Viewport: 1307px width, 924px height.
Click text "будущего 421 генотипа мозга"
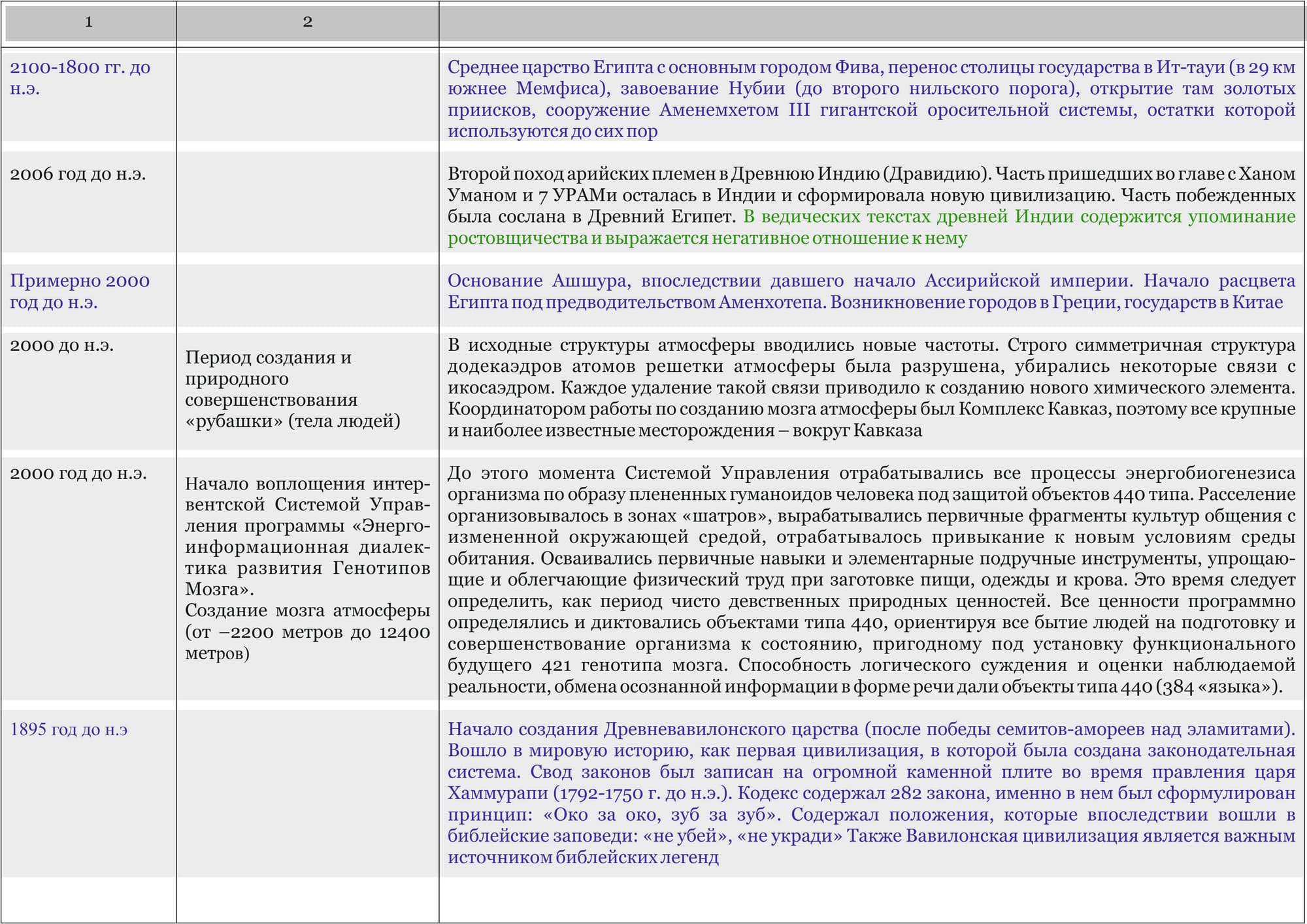587,665
